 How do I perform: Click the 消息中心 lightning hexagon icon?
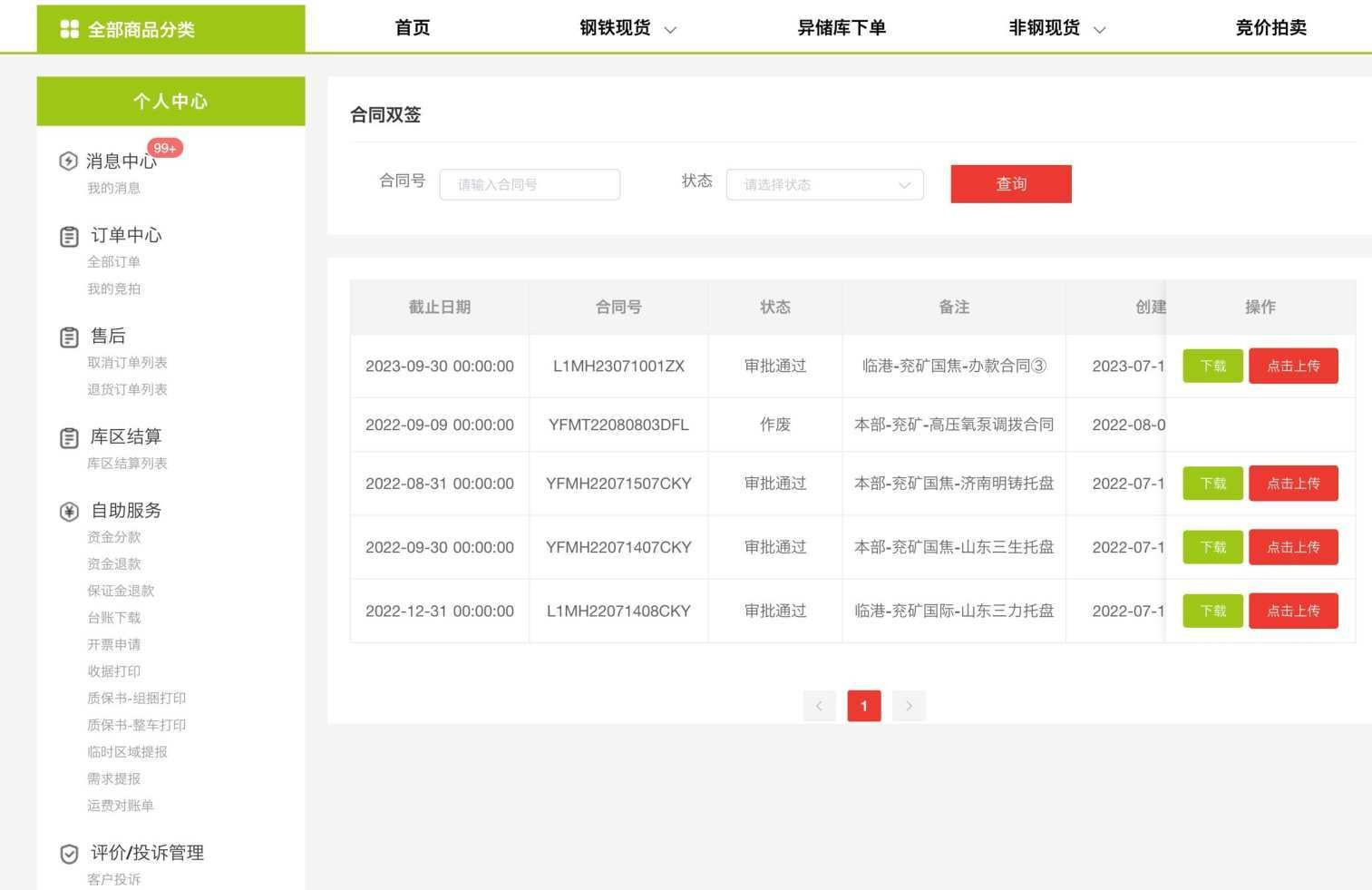(68, 161)
